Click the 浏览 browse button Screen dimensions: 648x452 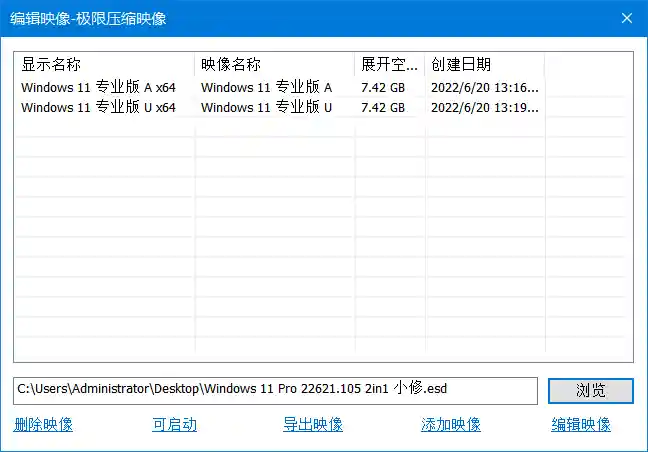click(591, 390)
